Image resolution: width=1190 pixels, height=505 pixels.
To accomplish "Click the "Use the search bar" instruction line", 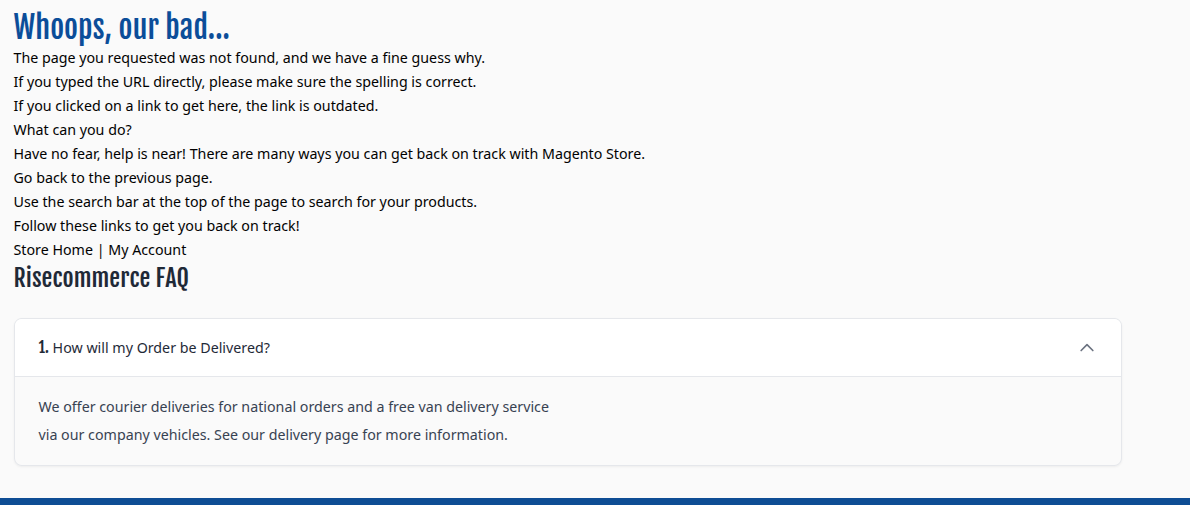I will coord(245,202).
